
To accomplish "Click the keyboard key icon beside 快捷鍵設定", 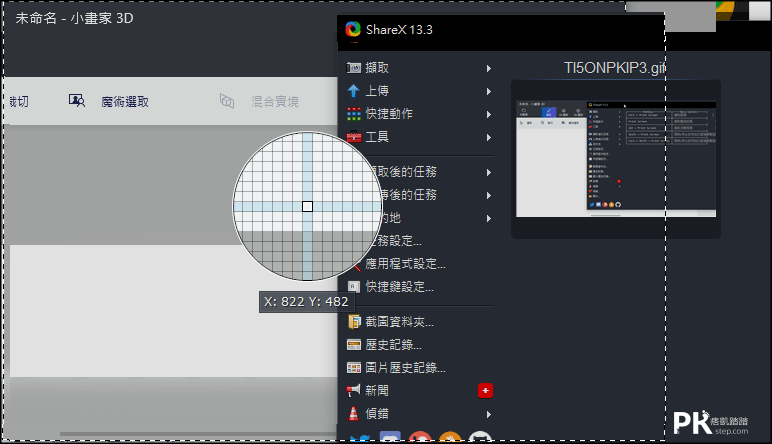I will (x=354, y=286).
